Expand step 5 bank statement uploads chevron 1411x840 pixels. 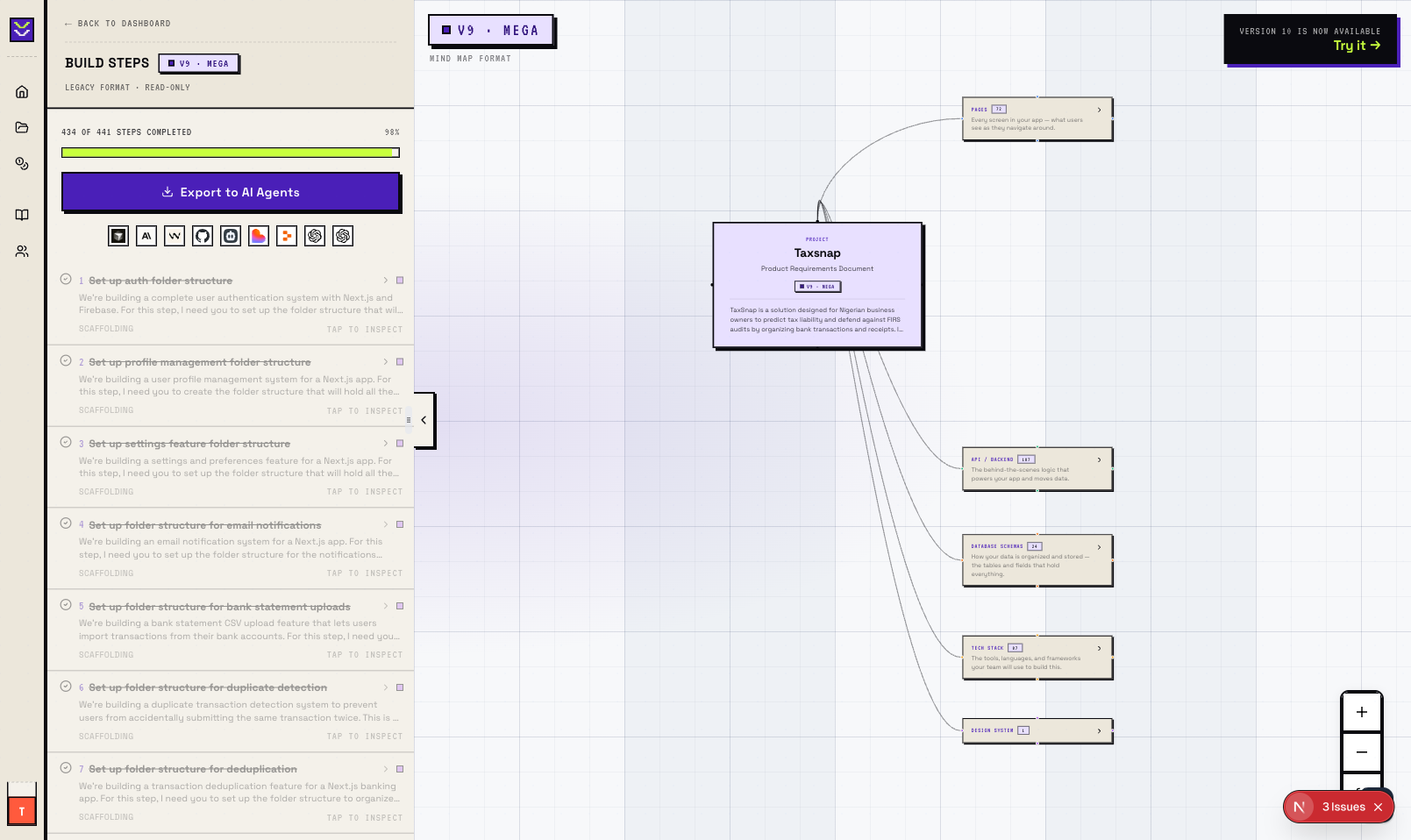click(x=385, y=606)
